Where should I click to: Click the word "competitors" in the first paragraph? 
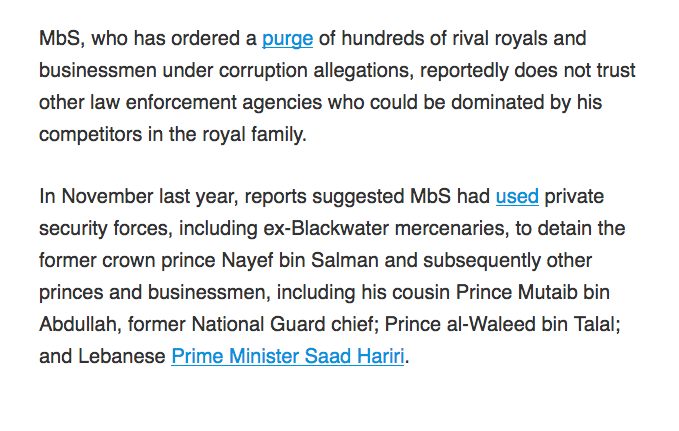click(x=91, y=135)
